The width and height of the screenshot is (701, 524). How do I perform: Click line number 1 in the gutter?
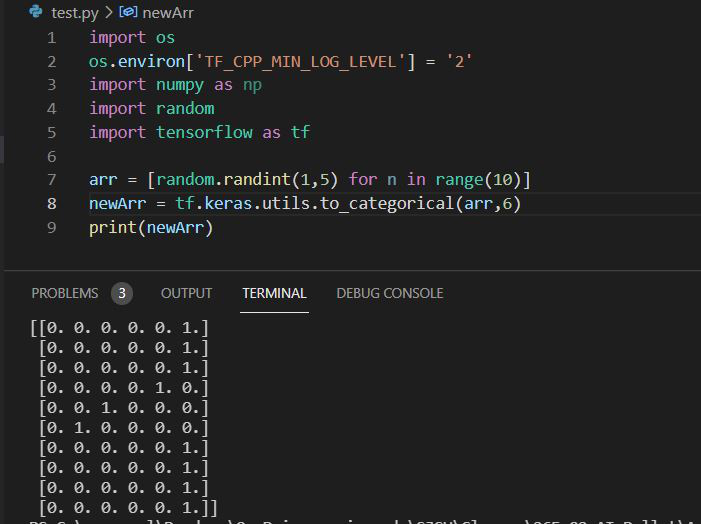pos(51,37)
